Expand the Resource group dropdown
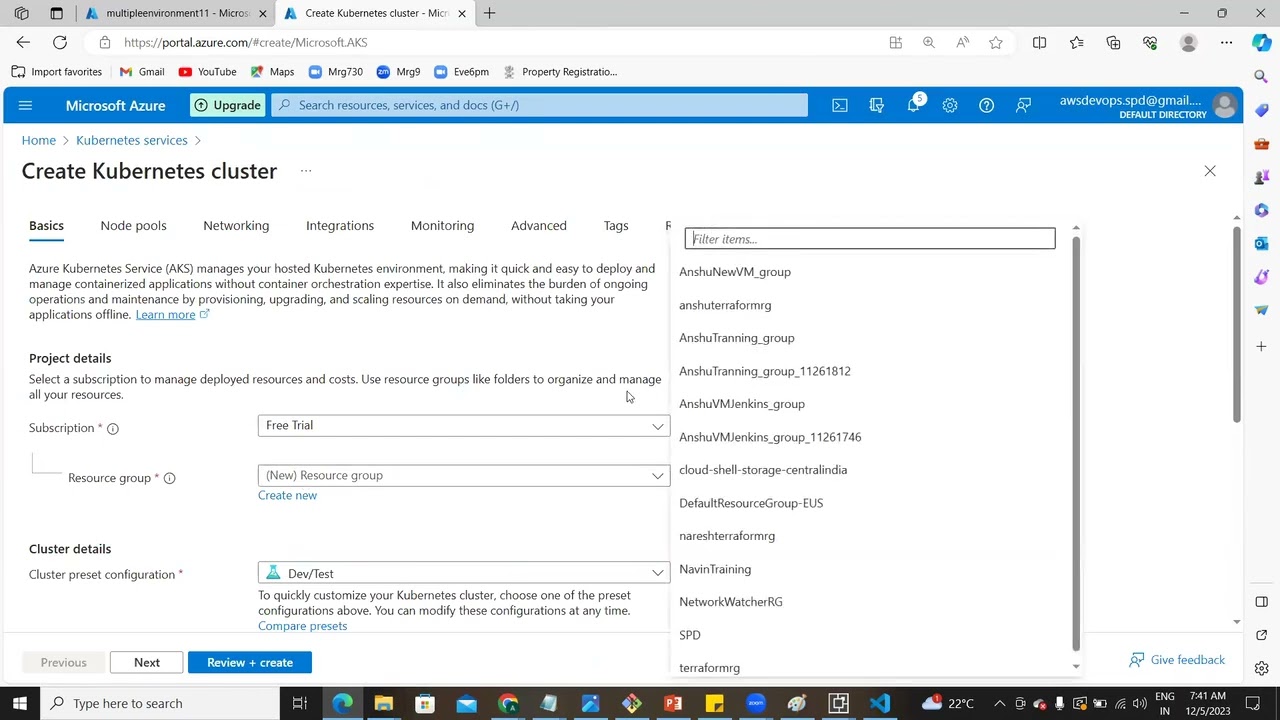 click(464, 476)
